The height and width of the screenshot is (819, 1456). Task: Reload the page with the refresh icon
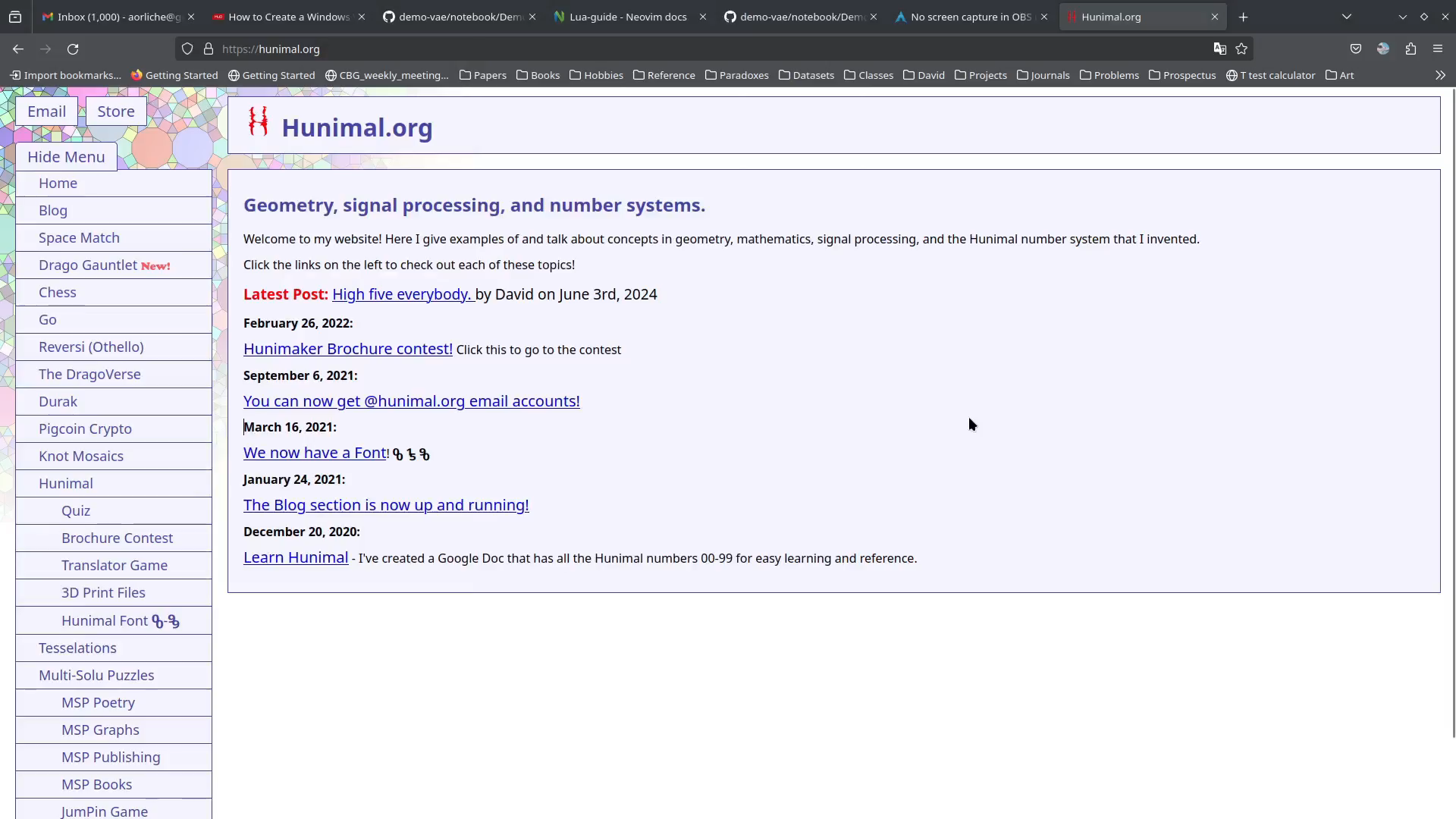point(73,49)
